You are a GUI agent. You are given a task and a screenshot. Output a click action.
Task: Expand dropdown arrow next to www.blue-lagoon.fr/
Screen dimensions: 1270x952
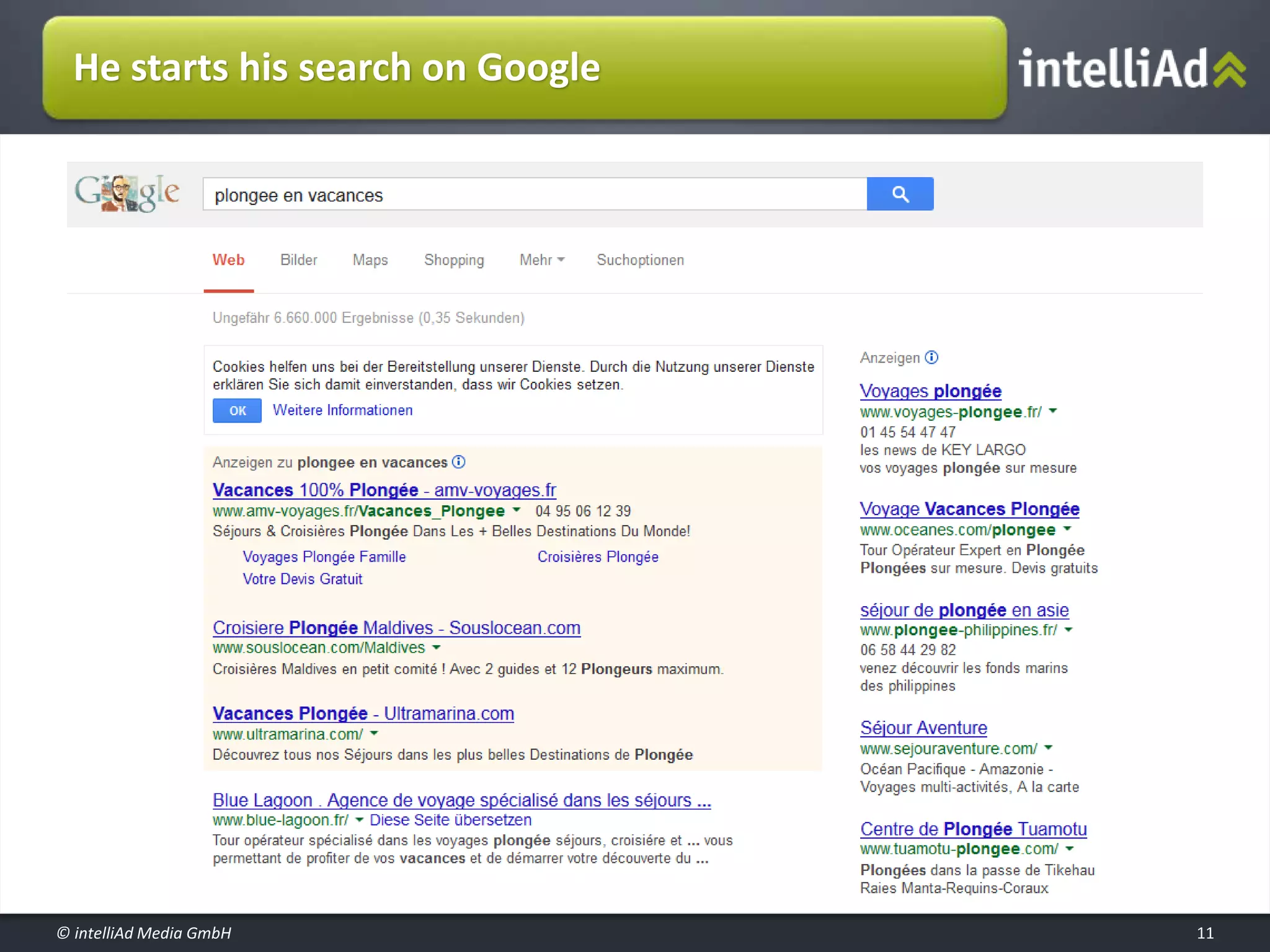pyautogui.click(x=359, y=819)
